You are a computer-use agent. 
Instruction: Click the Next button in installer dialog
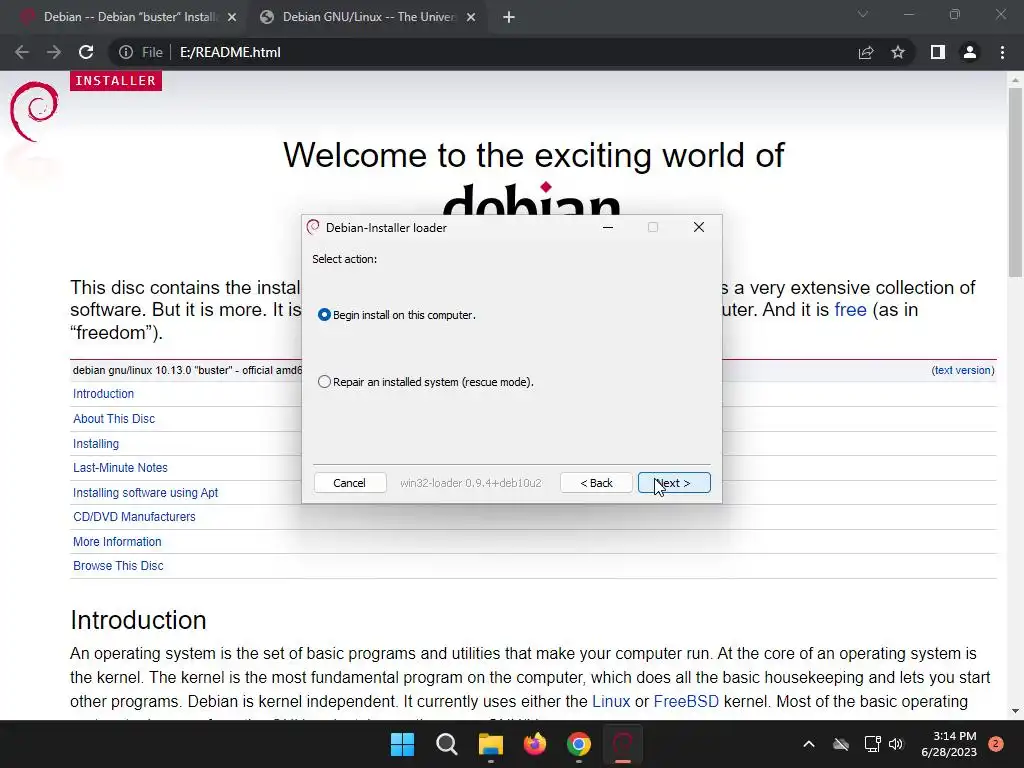tap(674, 483)
